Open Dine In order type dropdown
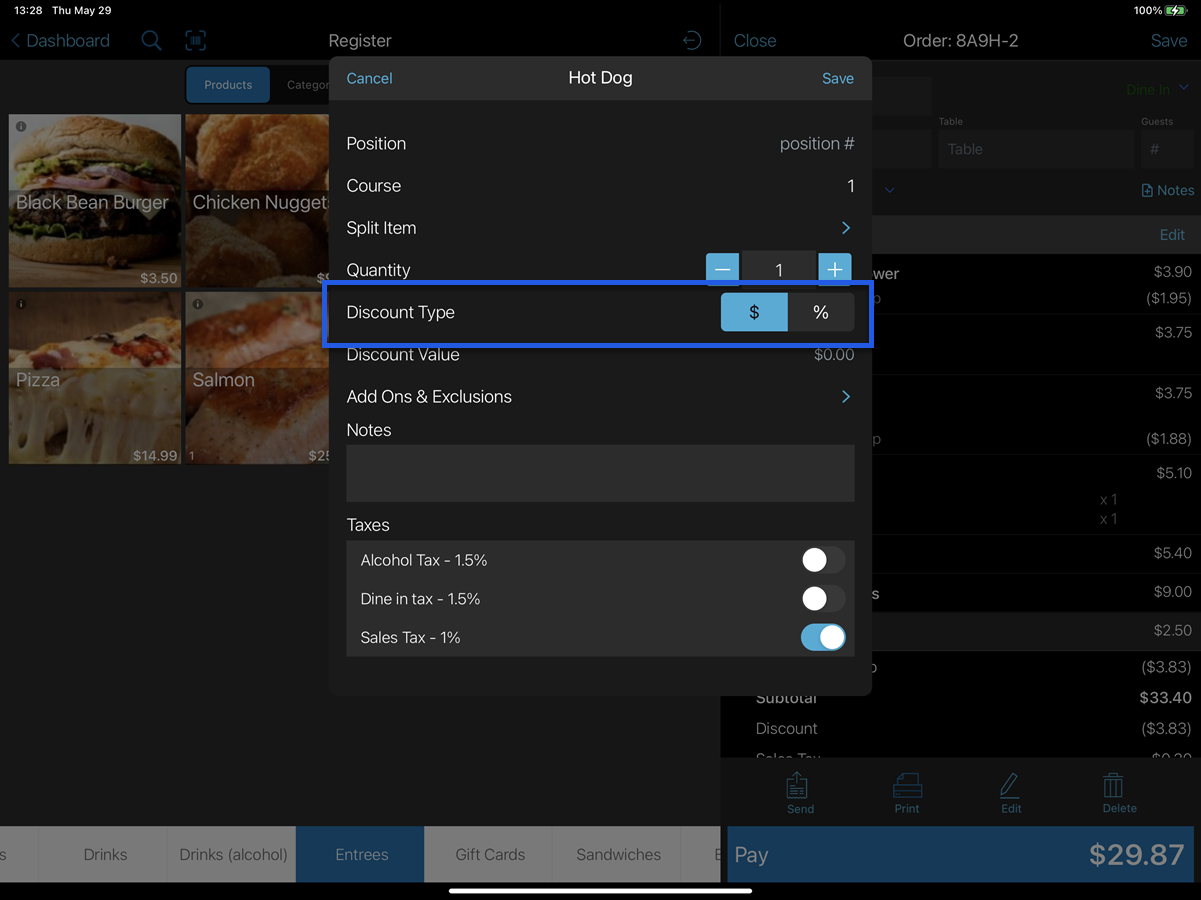The height and width of the screenshot is (900, 1201). coord(1157,89)
